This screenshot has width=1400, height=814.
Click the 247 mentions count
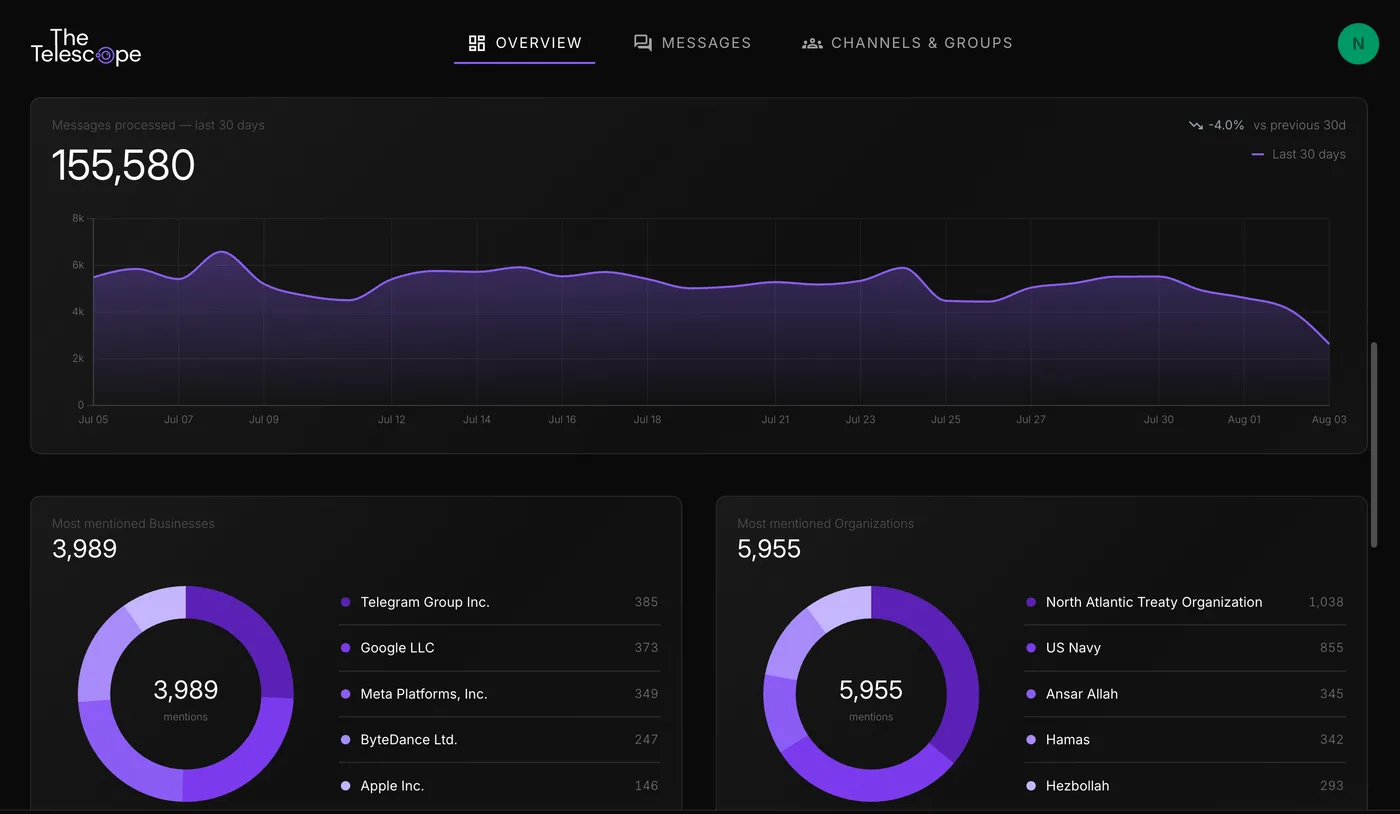coord(646,740)
